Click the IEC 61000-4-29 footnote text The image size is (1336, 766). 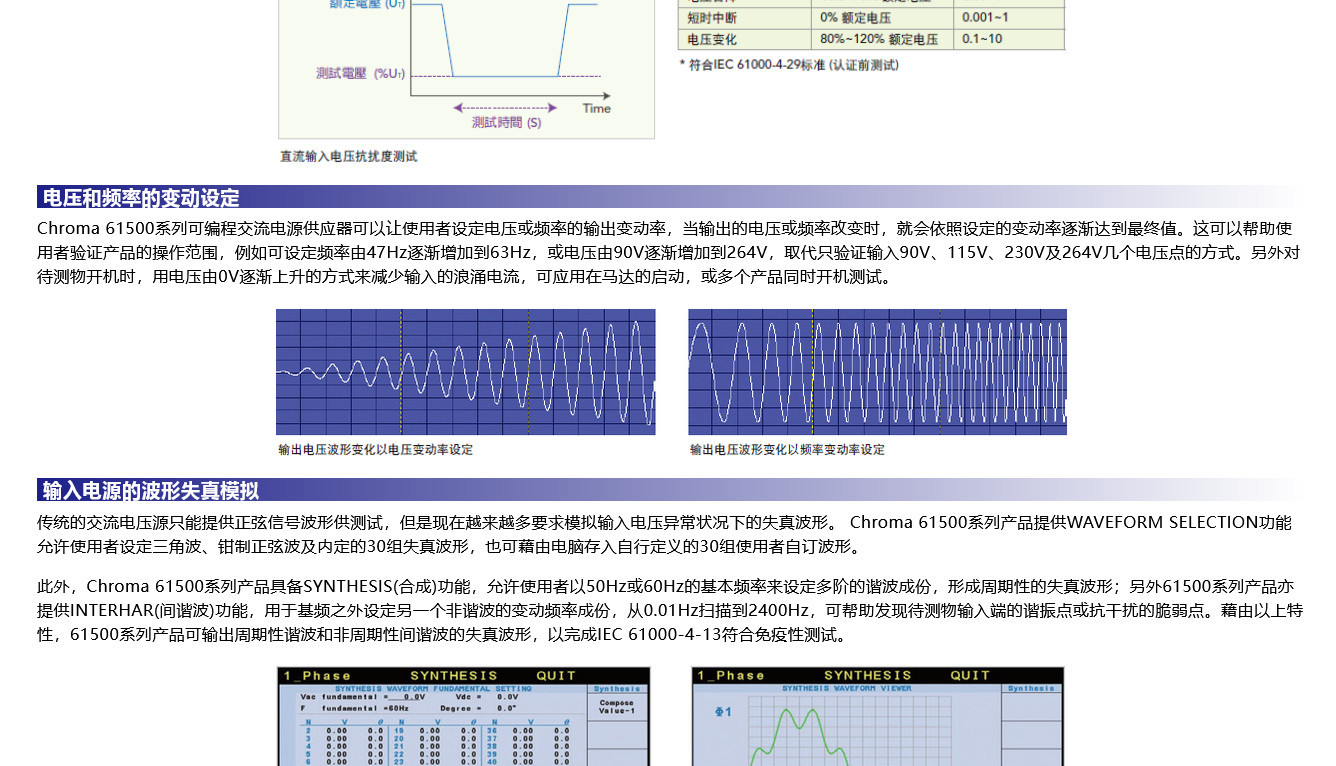coord(788,65)
